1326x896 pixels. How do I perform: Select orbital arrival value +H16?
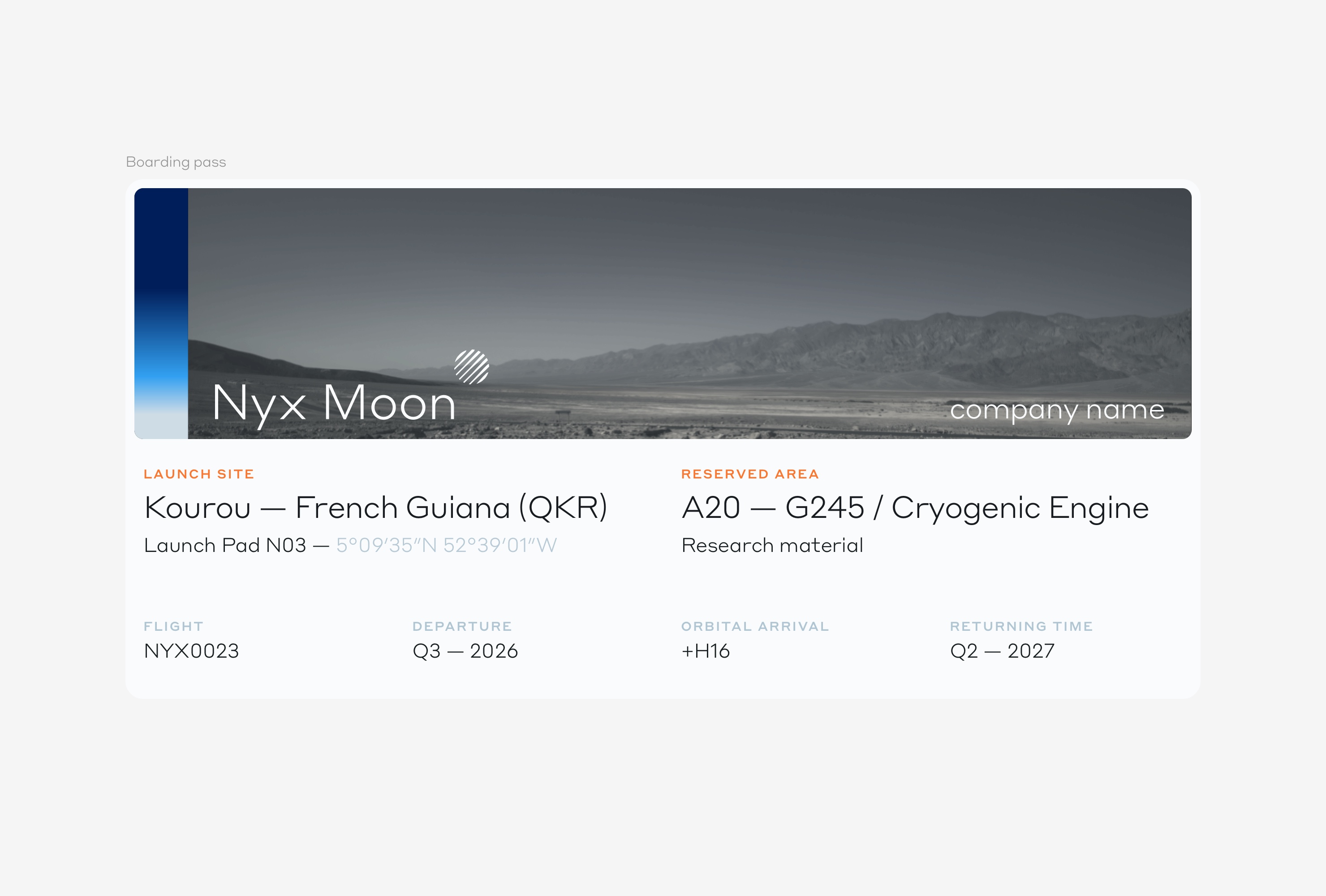pyautogui.click(x=706, y=651)
